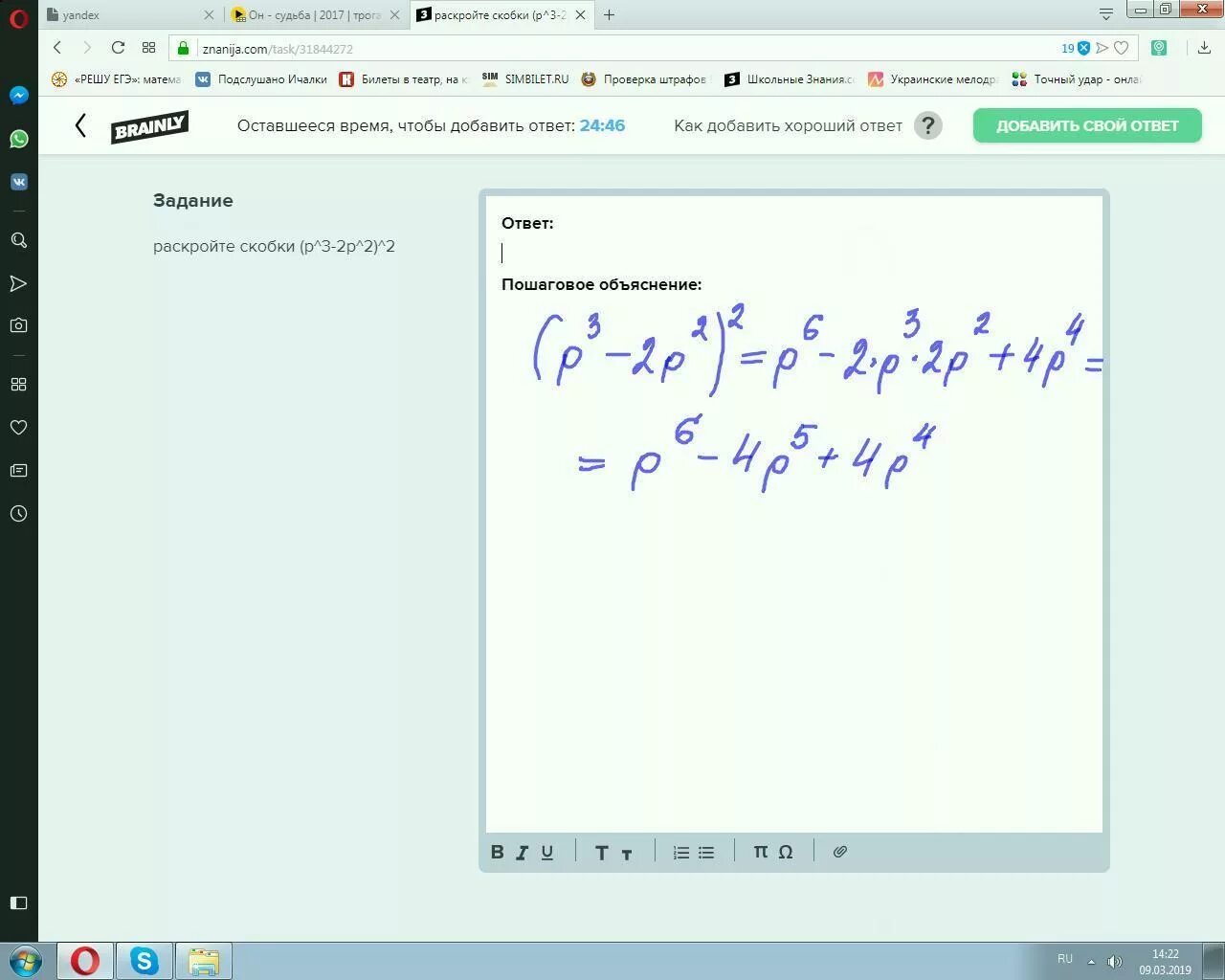Image resolution: width=1225 pixels, height=980 pixels.
Task: Switch to the yandex tab
Action: point(129,15)
